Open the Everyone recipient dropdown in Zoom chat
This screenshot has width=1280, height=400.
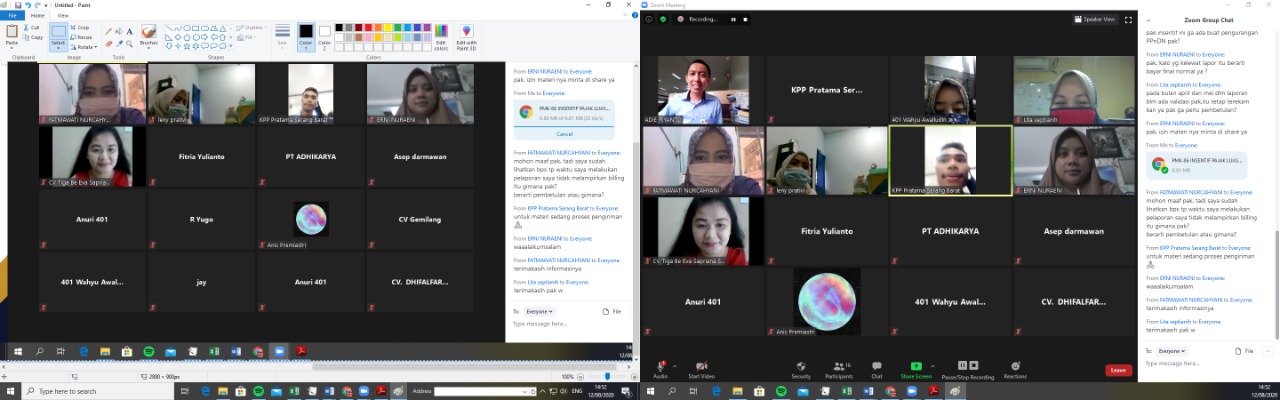tap(1172, 351)
